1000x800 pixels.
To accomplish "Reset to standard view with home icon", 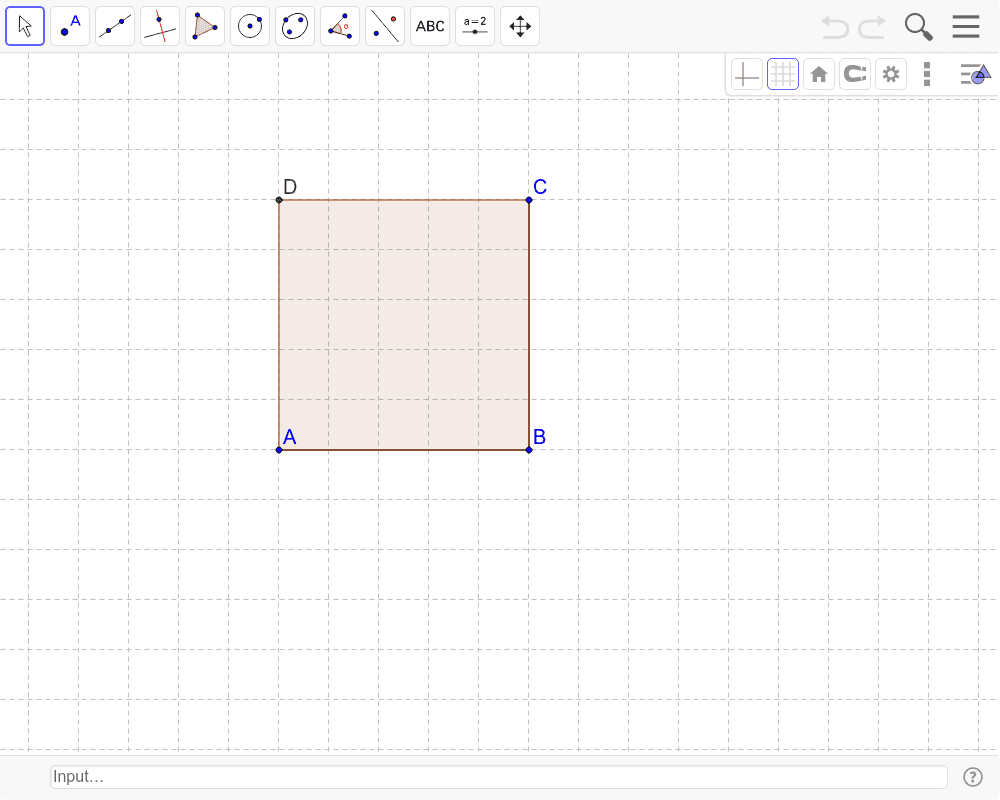I will click(819, 75).
